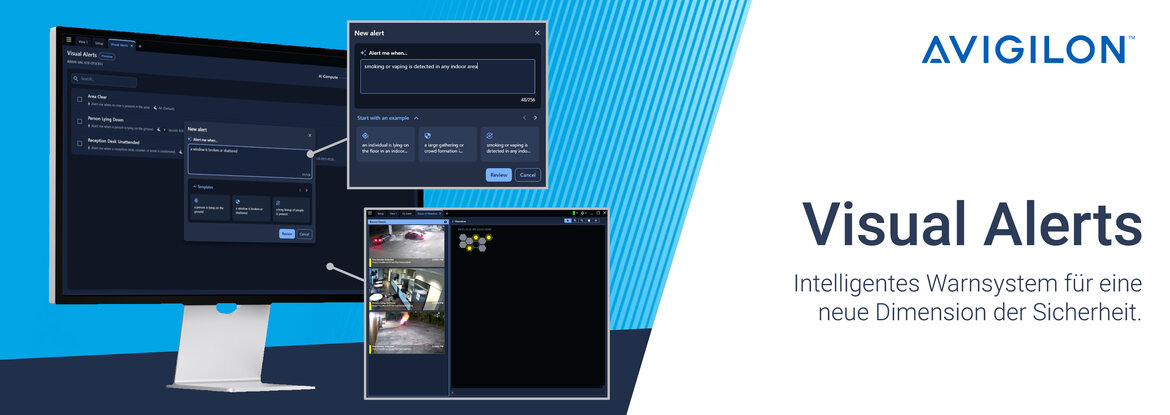Click the Preview badge beside Visual Alerts
This screenshot has height=415, width=1170.
(x=107, y=56)
